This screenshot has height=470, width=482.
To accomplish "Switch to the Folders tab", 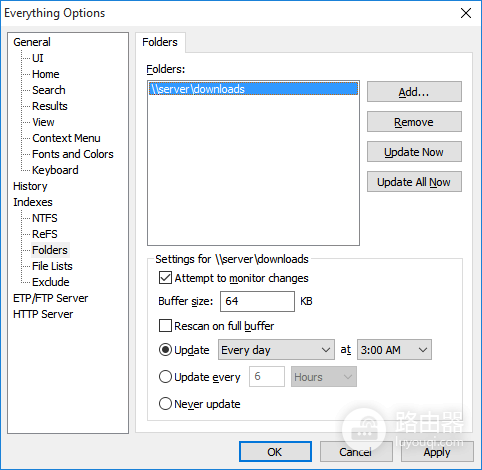I will 160,42.
